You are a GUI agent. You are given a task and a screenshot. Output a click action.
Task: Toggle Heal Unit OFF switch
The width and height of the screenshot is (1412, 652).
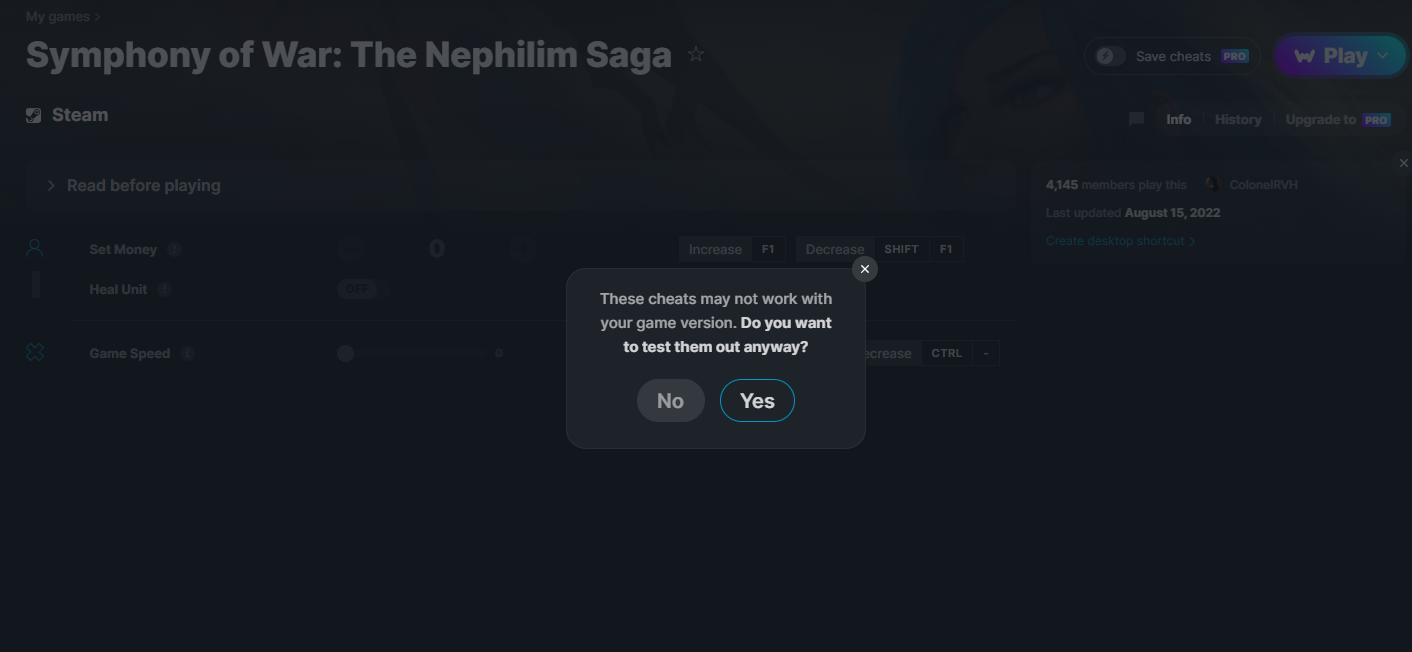(x=357, y=289)
